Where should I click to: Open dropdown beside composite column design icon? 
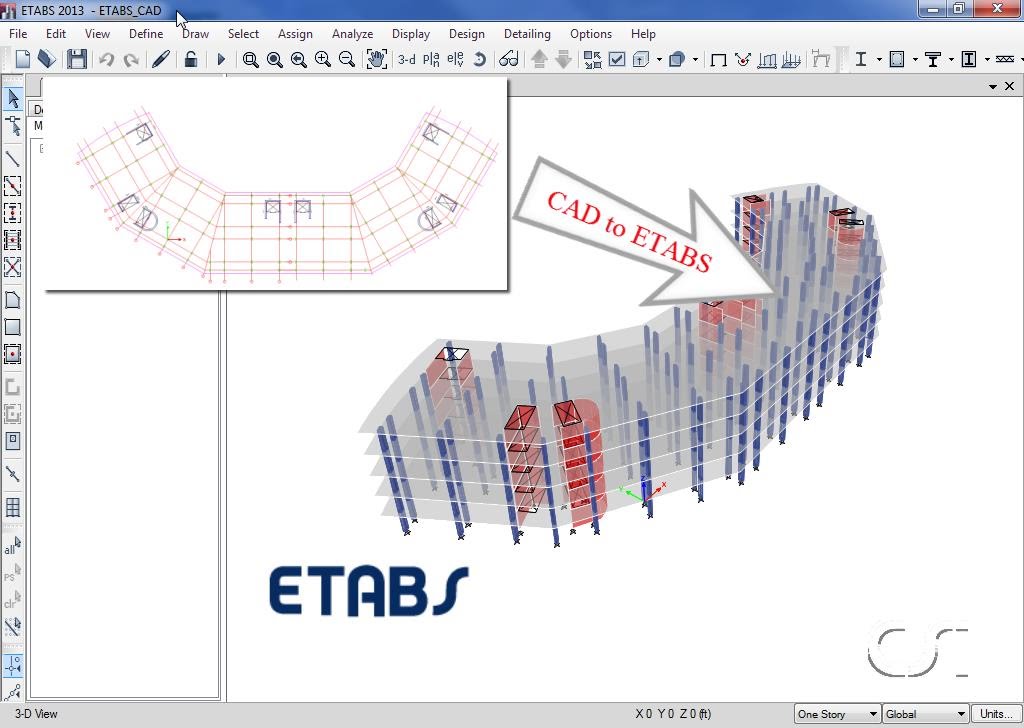987,59
